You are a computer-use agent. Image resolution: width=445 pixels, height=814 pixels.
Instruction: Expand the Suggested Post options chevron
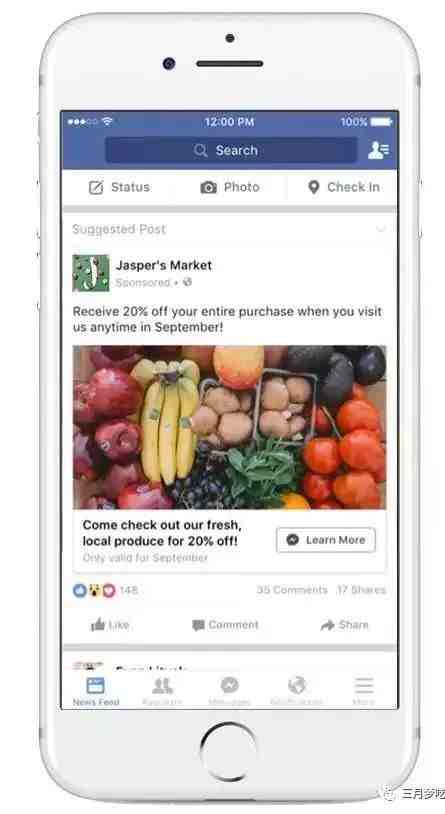point(381,229)
